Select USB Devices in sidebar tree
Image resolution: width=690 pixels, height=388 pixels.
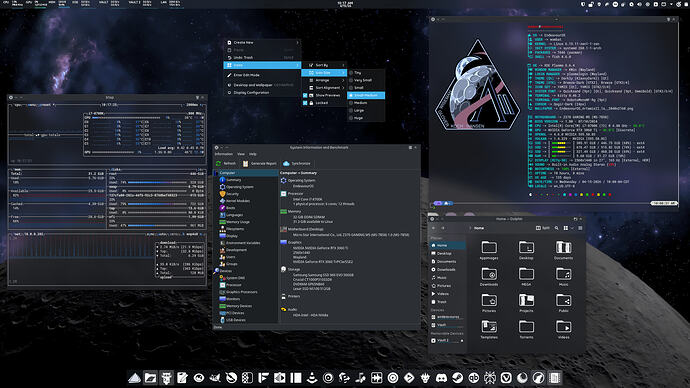click(x=232, y=320)
